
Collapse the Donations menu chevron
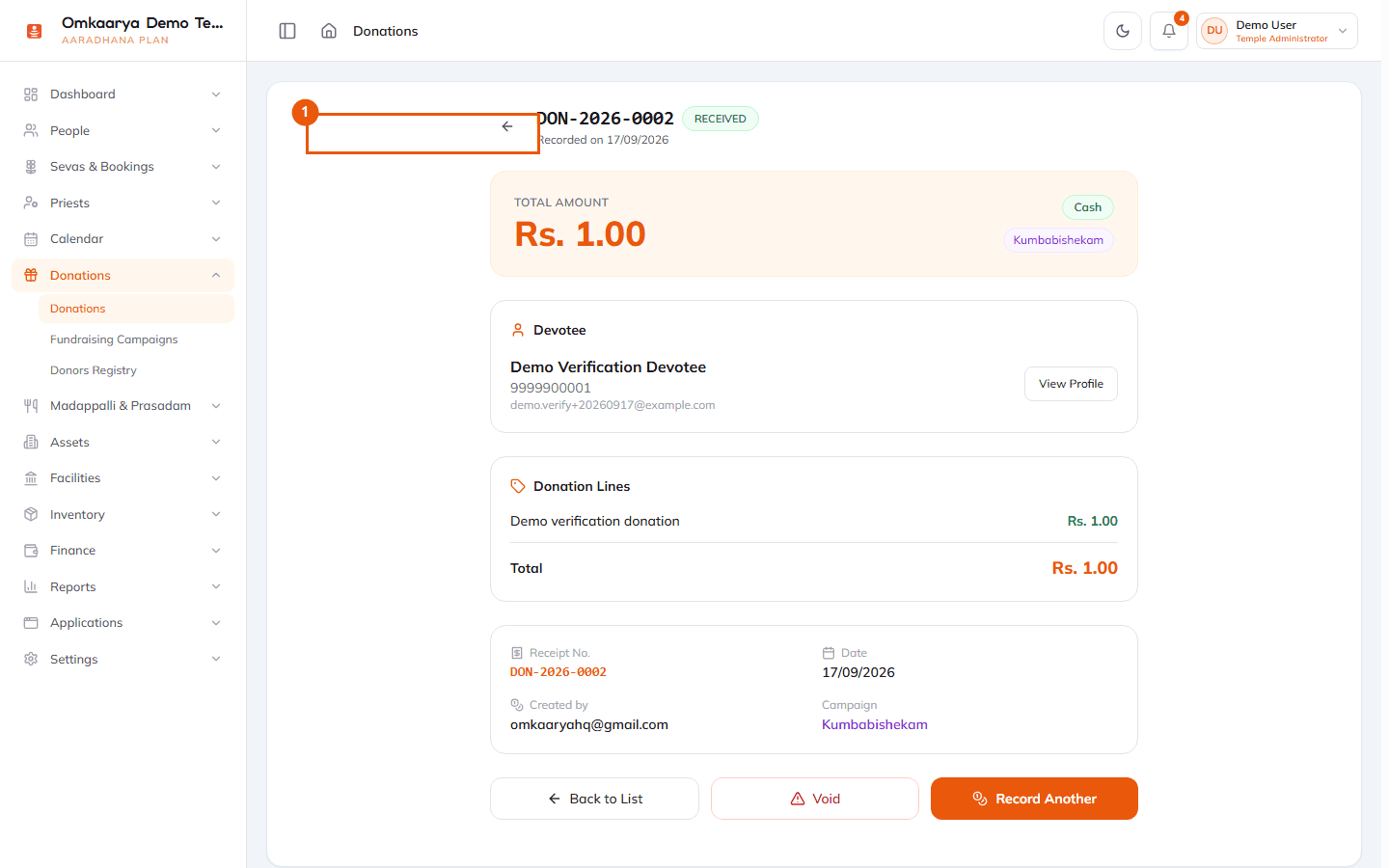(216, 275)
